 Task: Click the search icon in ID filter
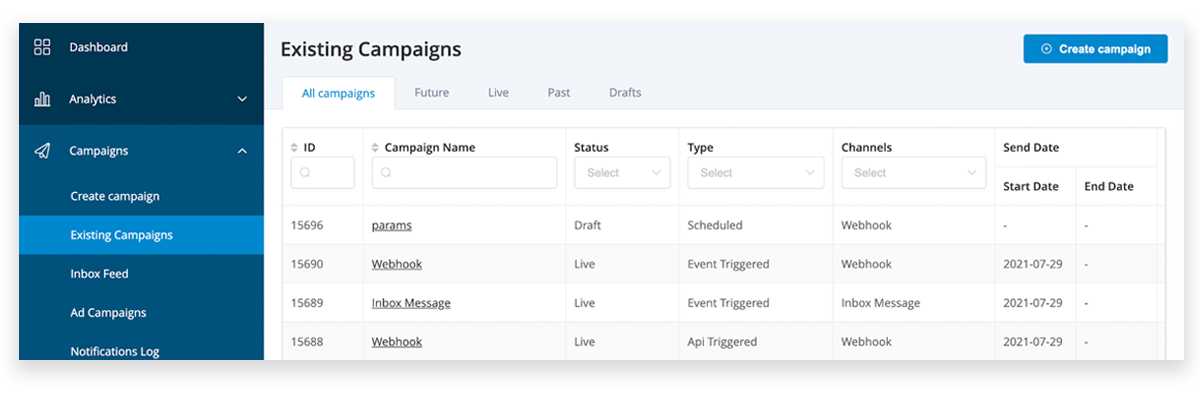(305, 173)
